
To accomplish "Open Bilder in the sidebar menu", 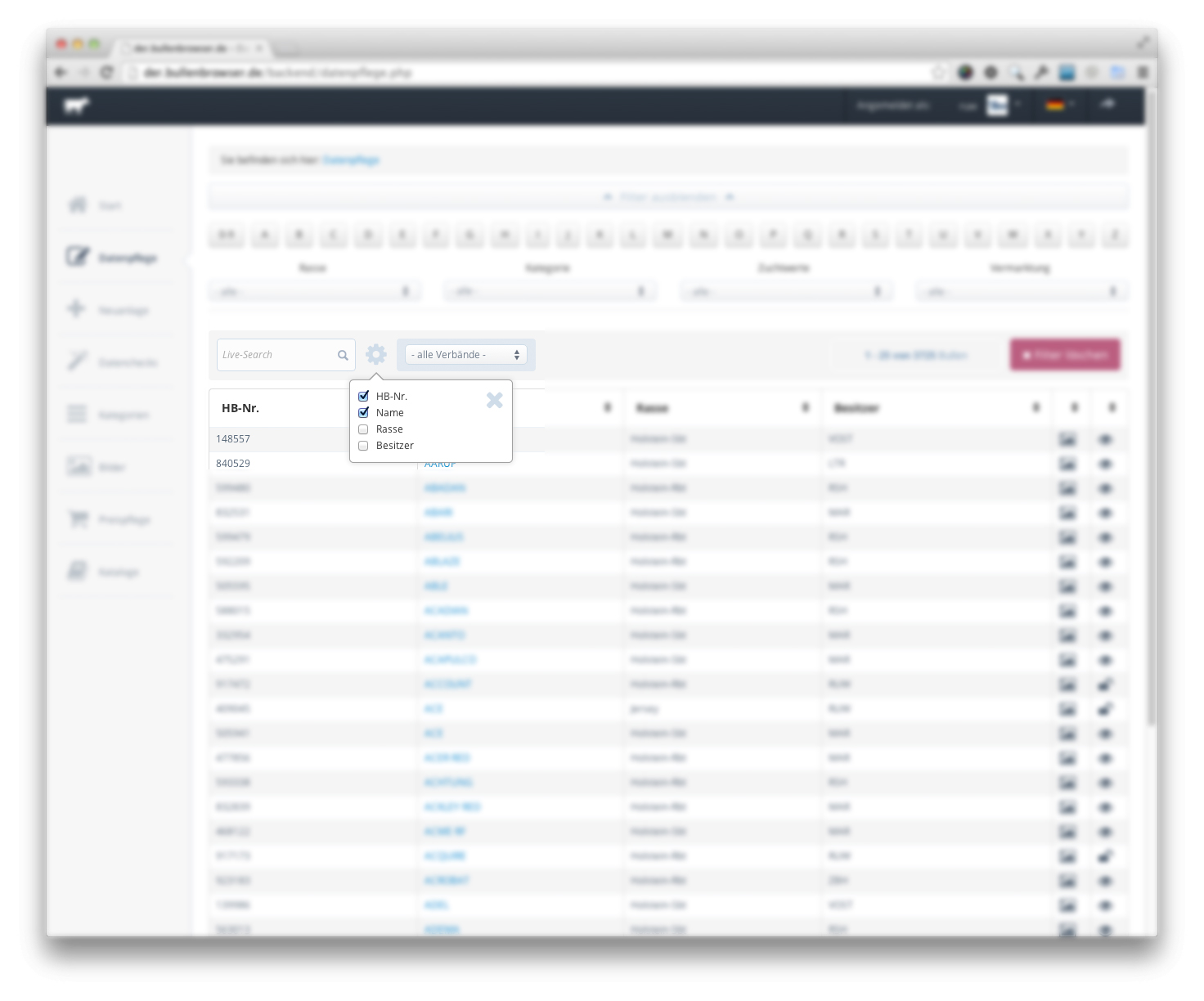I will tap(111, 467).
